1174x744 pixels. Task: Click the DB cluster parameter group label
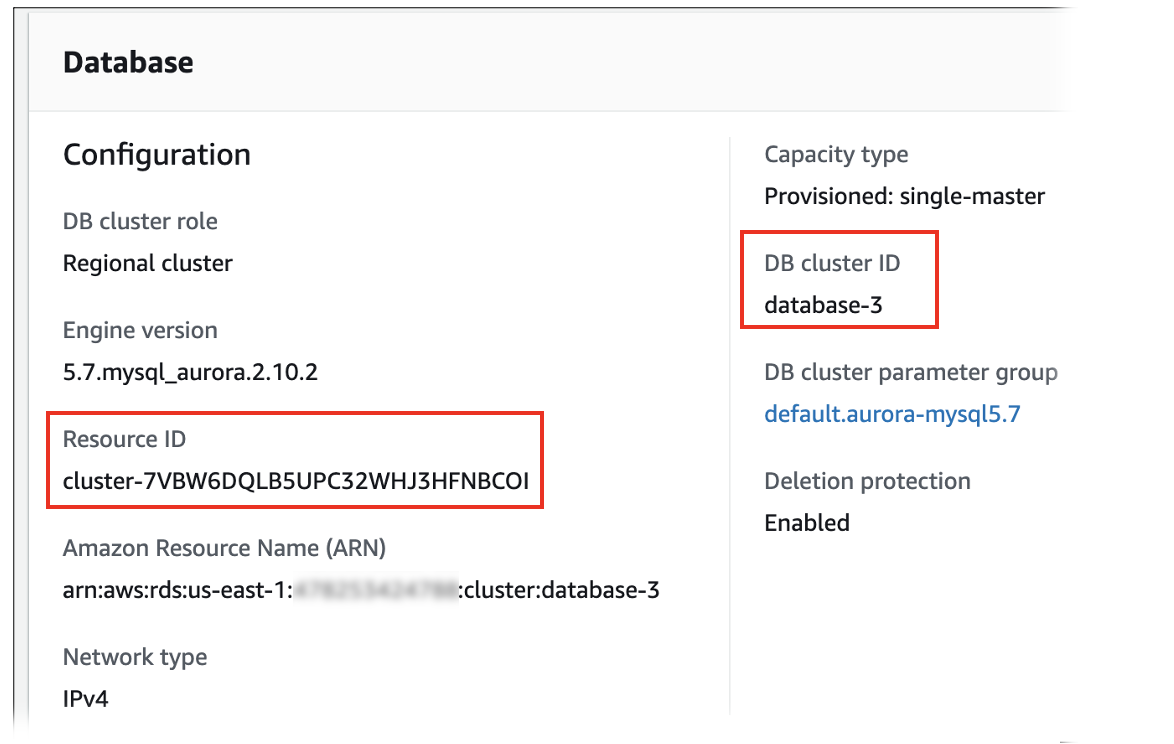910,372
